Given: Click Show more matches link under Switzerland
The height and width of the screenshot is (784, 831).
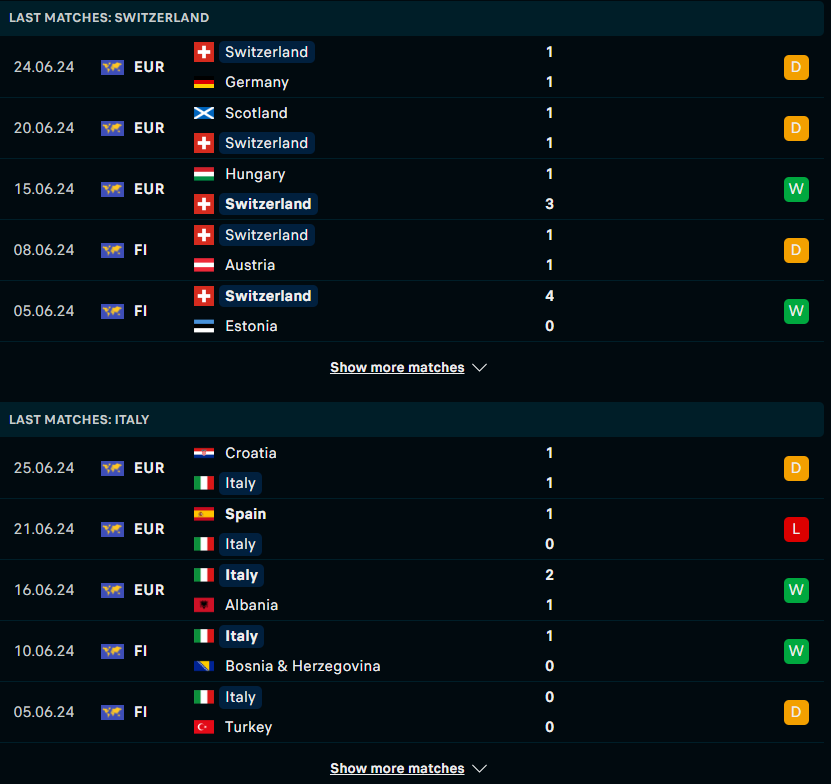Looking at the screenshot, I should (397, 367).
